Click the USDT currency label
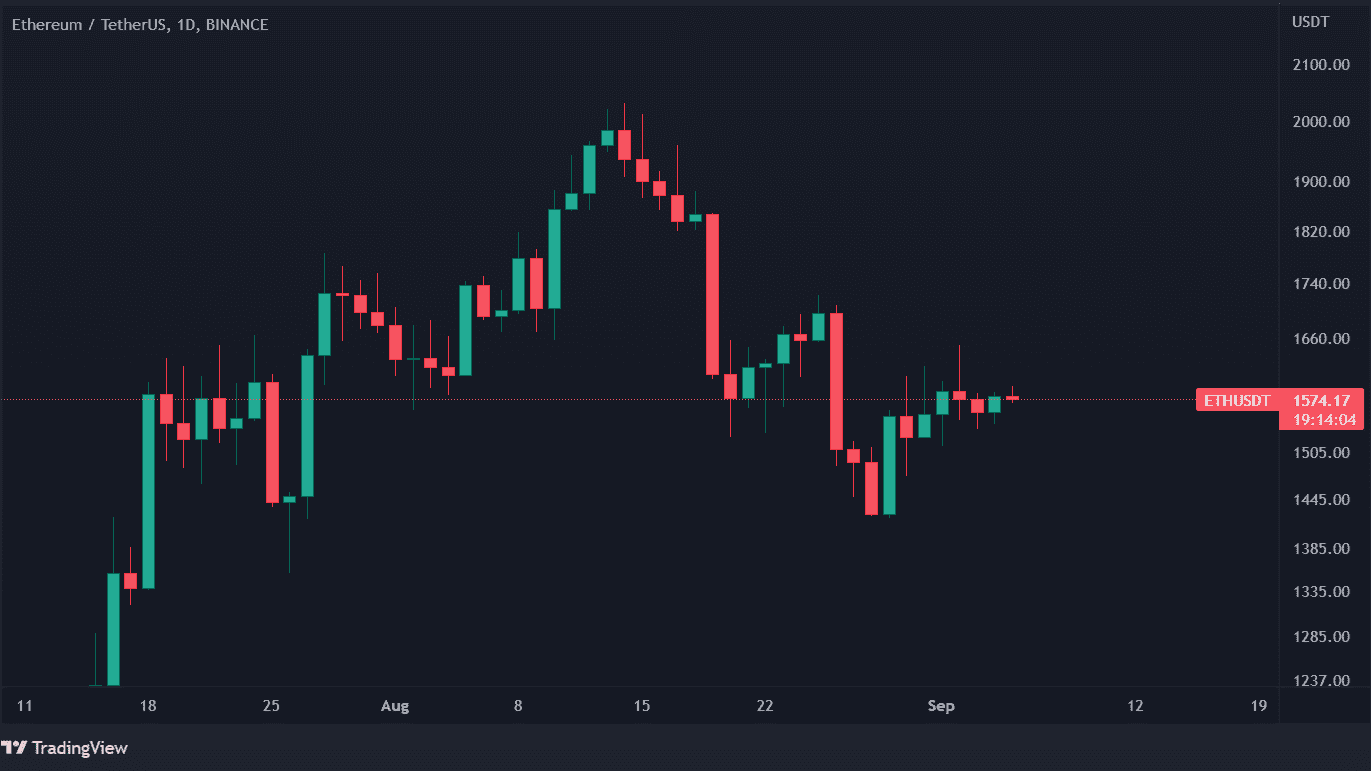The height and width of the screenshot is (771, 1371). point(1311,22)
